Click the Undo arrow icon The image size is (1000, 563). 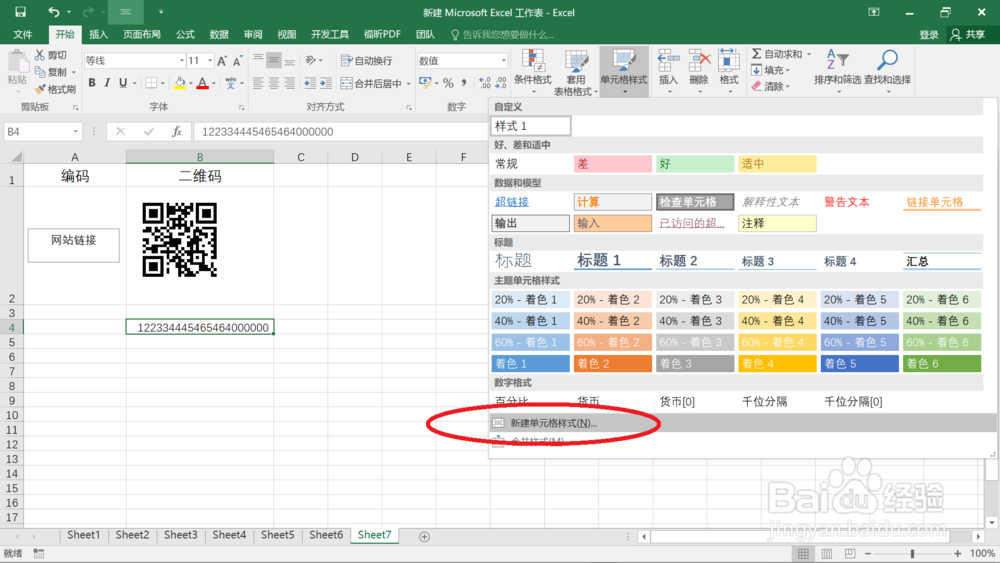(x=54, y=12)
